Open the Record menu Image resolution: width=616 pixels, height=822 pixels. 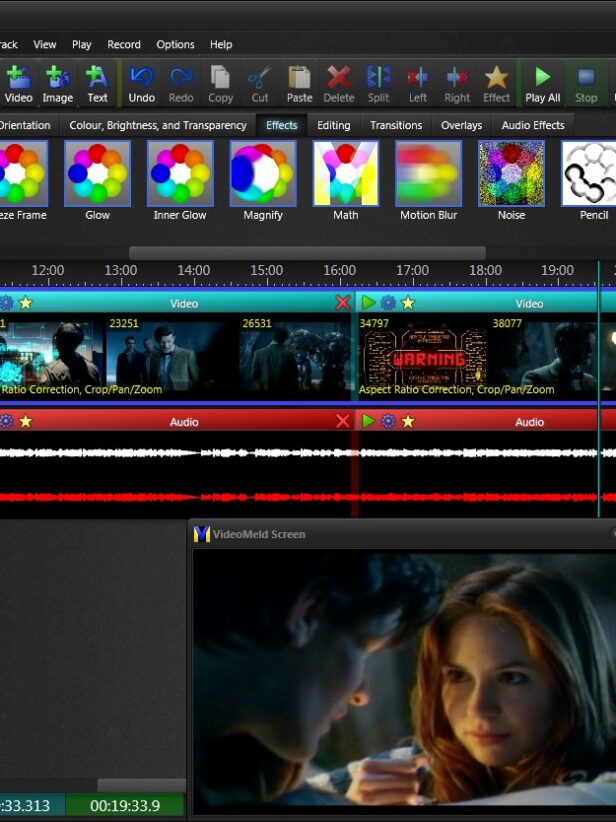(124, 44)
